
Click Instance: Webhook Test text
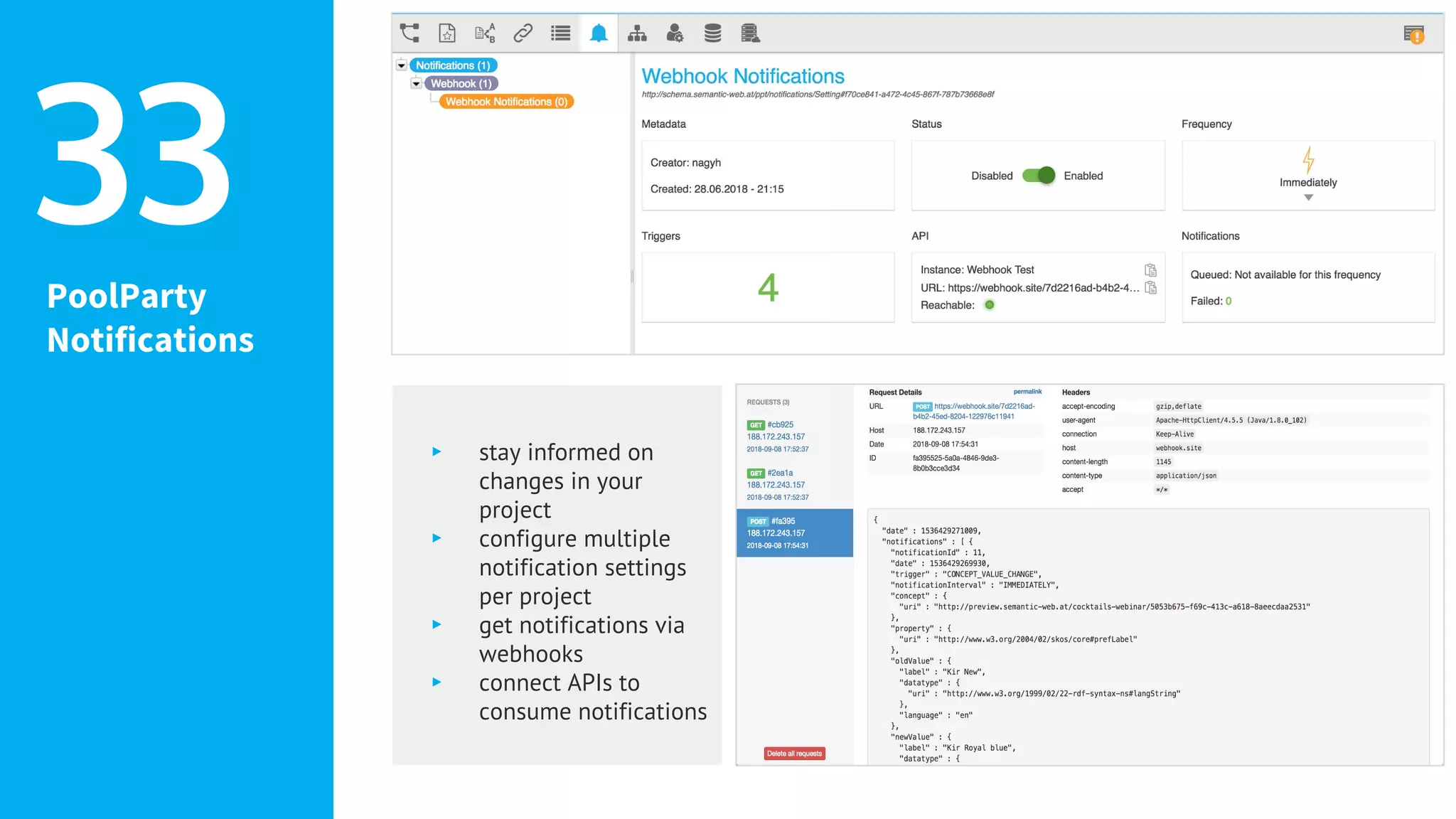(x=977, y=270)
